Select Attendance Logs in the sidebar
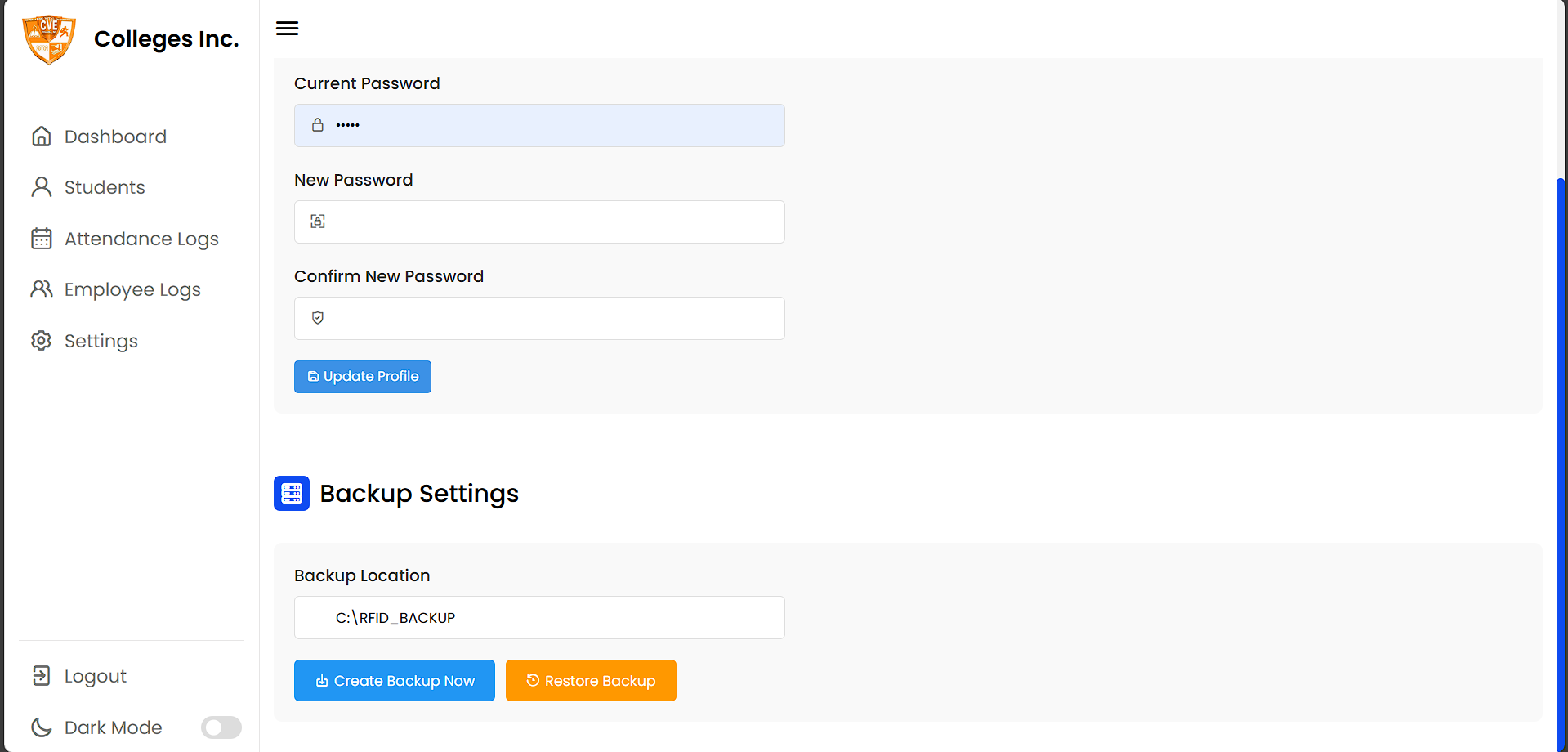1568x752 pixels. [x=141, y=238]
